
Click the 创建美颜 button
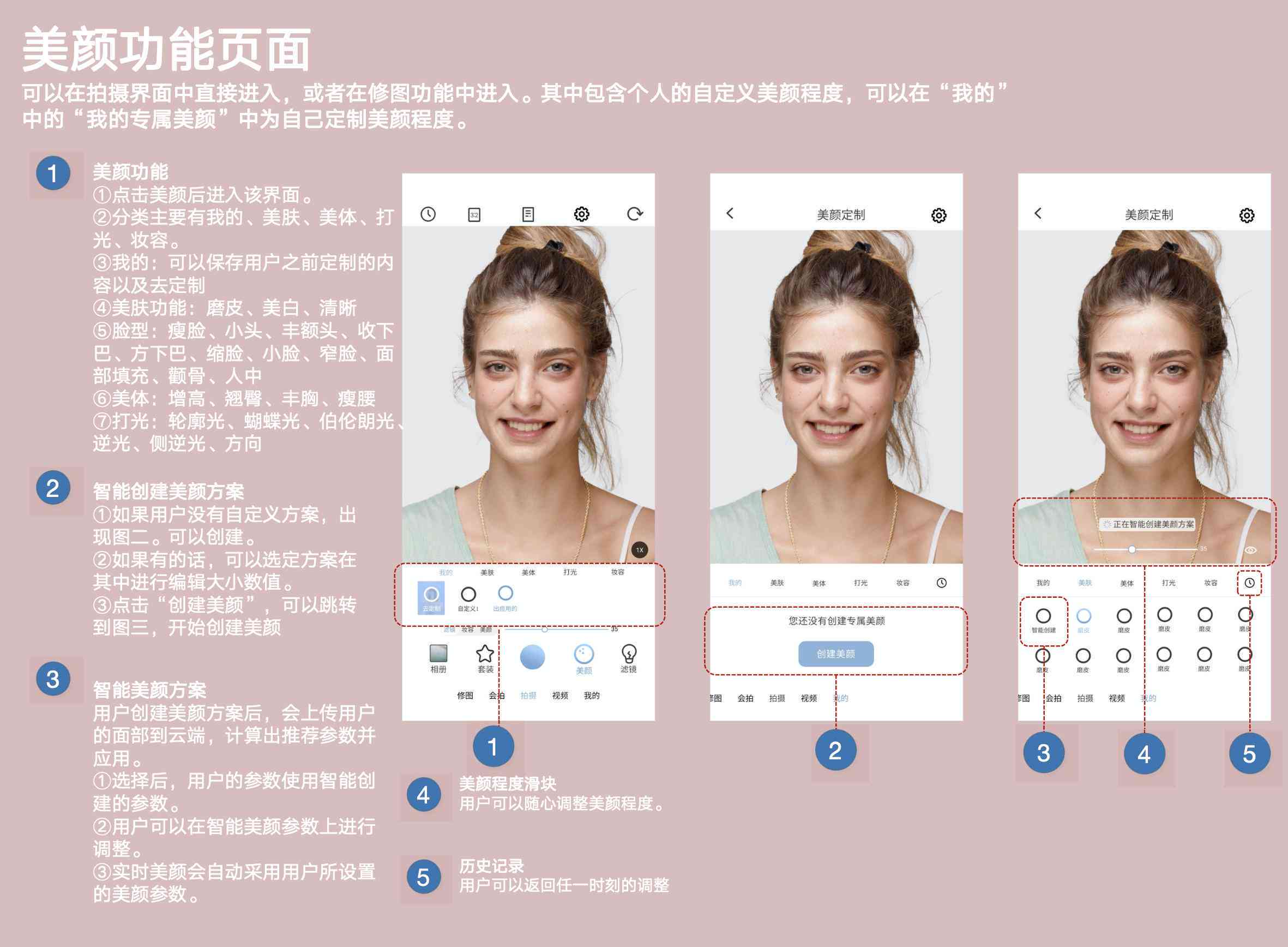pyautogui.click(x=836, y=654)
